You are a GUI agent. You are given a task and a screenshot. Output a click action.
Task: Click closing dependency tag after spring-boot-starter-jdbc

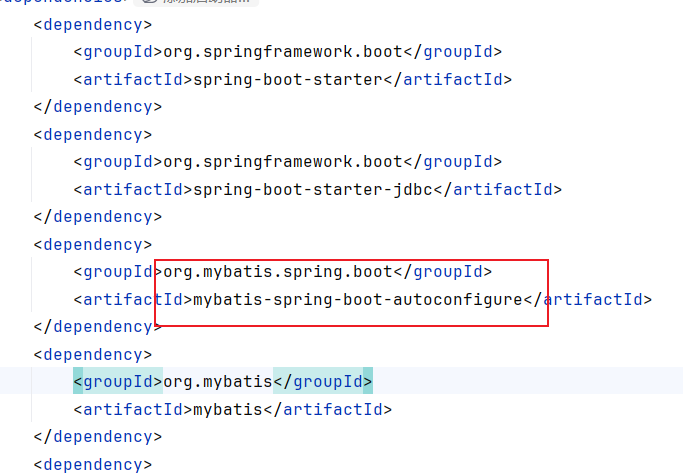click(x=98, y=216)
